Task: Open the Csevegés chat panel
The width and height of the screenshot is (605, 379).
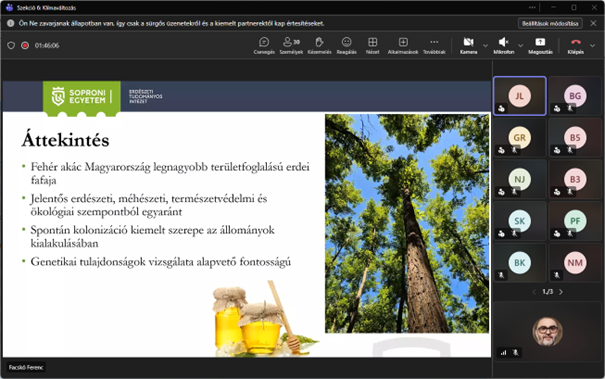Action: [264, 45]
